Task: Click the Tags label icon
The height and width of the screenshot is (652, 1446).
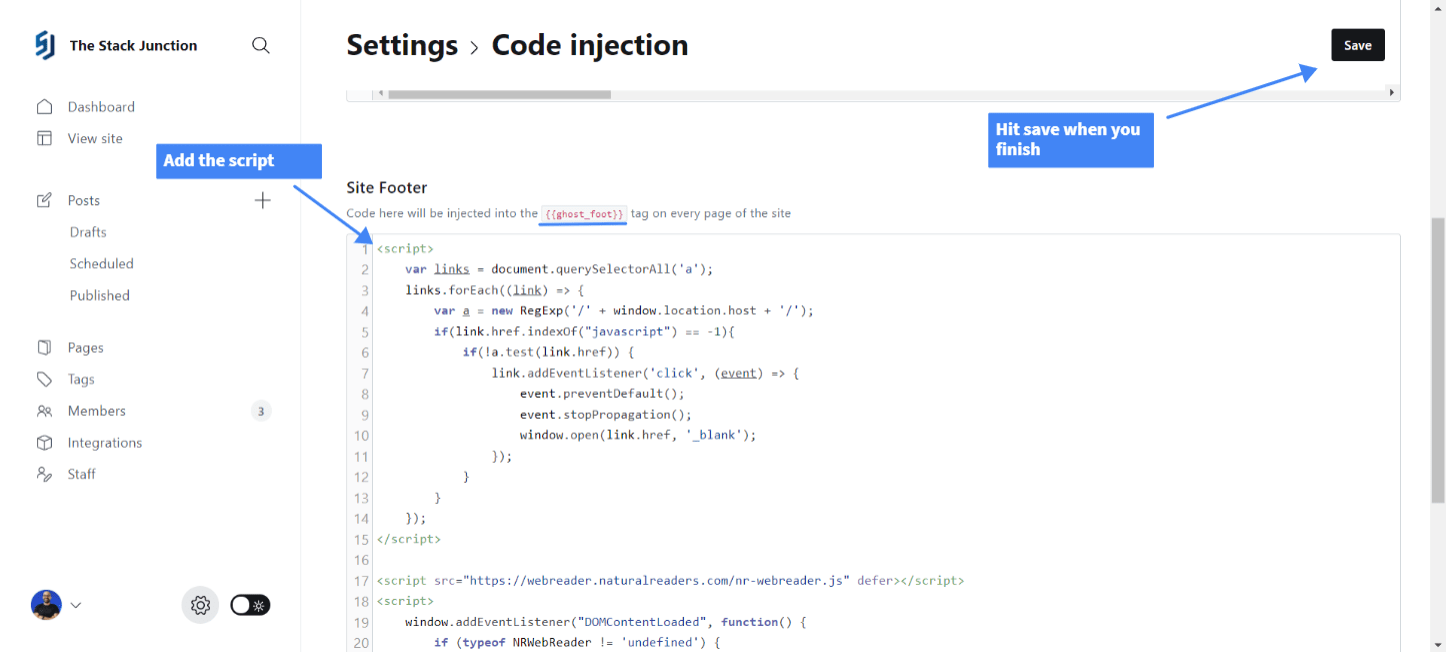Action: pyautogui.click(x=45, y=379)
